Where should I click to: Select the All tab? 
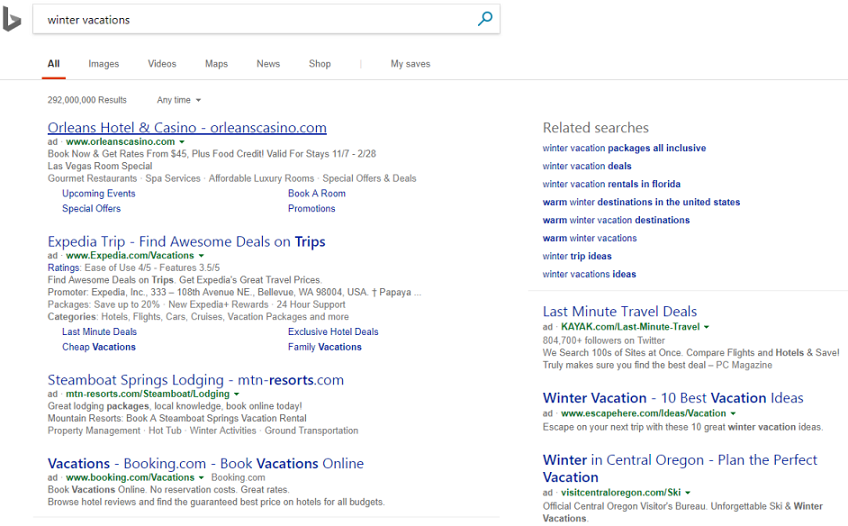click(54, 64)
